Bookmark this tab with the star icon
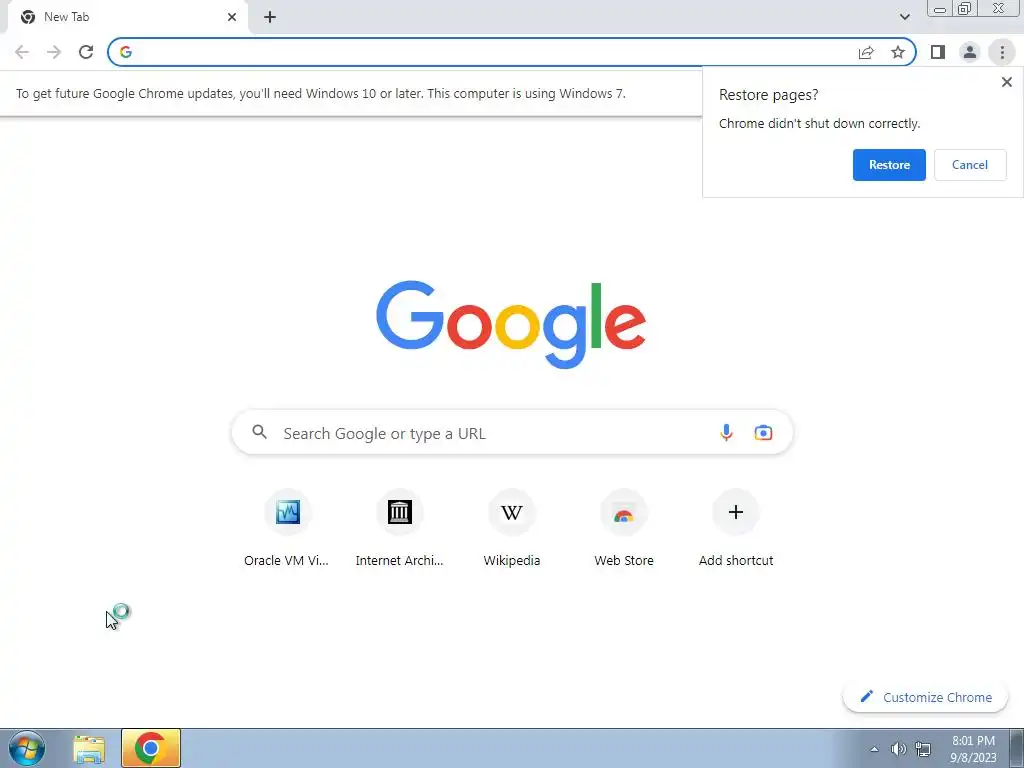 coord(898,52)
